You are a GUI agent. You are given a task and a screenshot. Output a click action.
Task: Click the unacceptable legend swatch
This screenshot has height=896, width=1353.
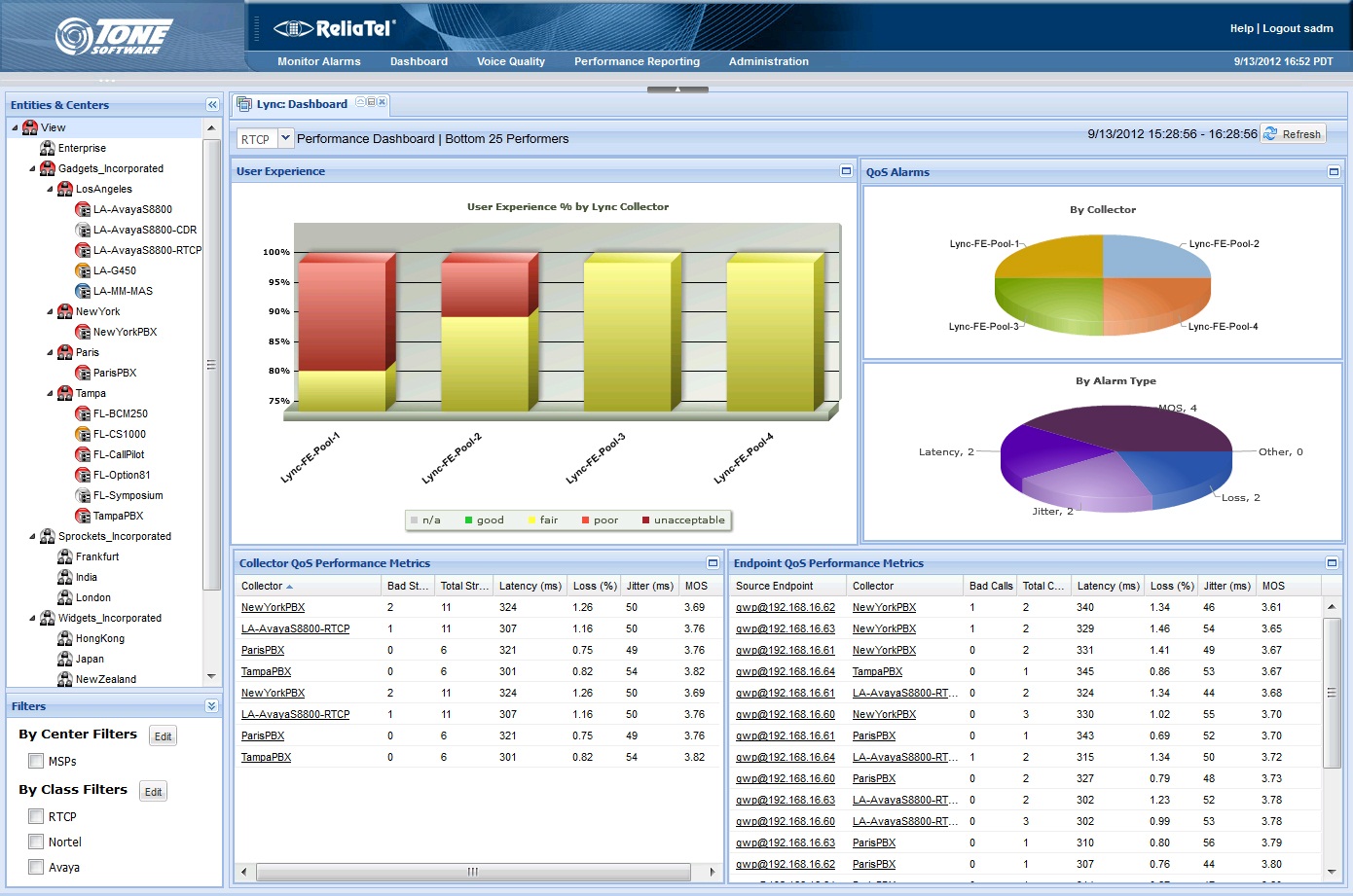(645, 520)
